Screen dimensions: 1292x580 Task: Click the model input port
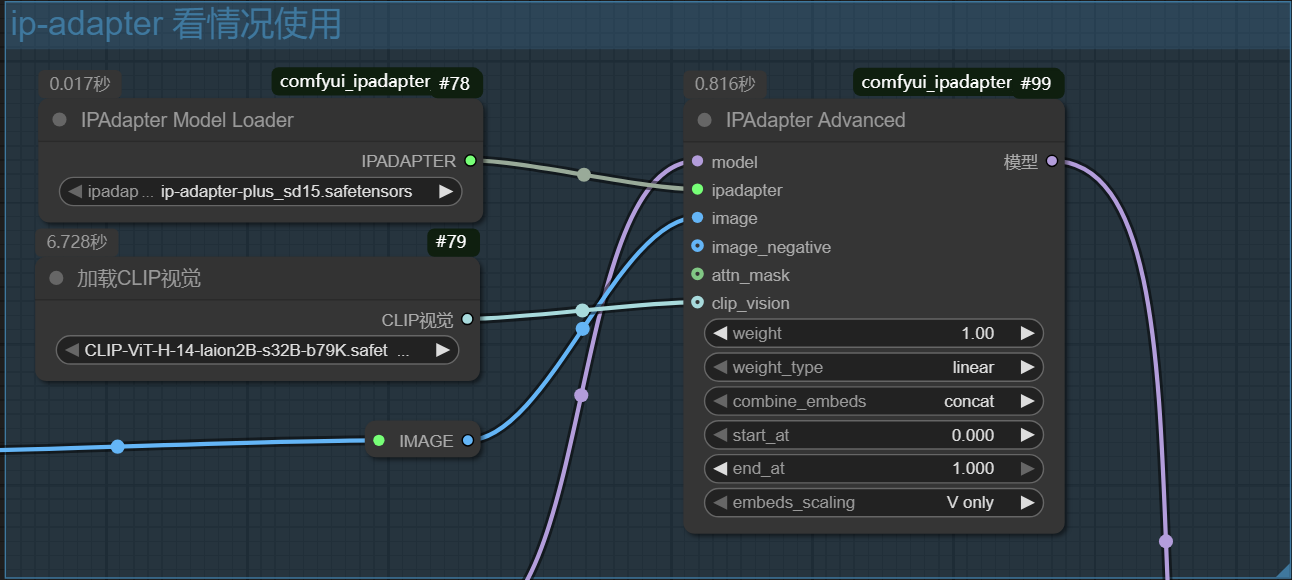coord(697,162)
